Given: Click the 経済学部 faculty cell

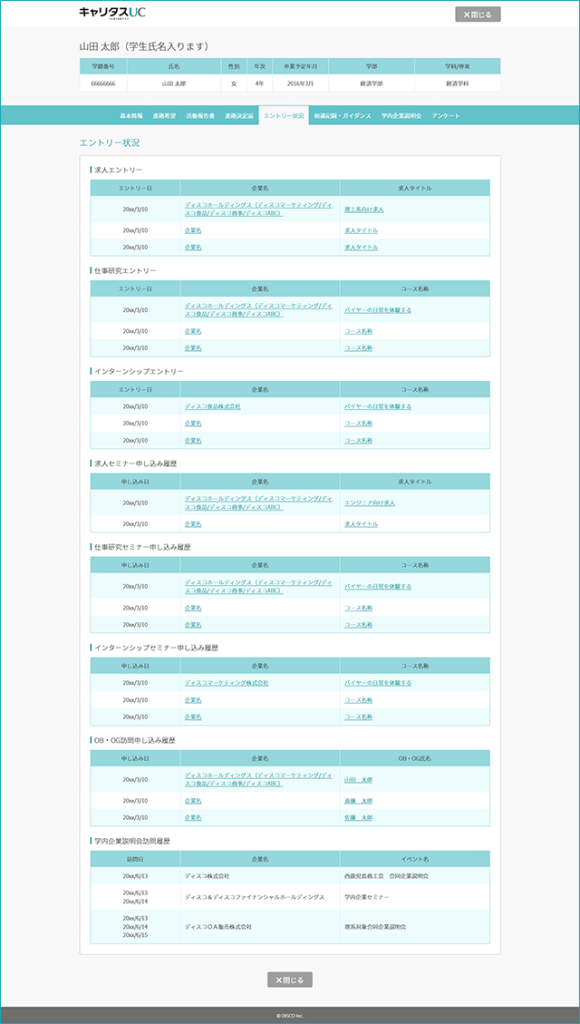Looking at the screenshot, I should [x=372, y=84].
